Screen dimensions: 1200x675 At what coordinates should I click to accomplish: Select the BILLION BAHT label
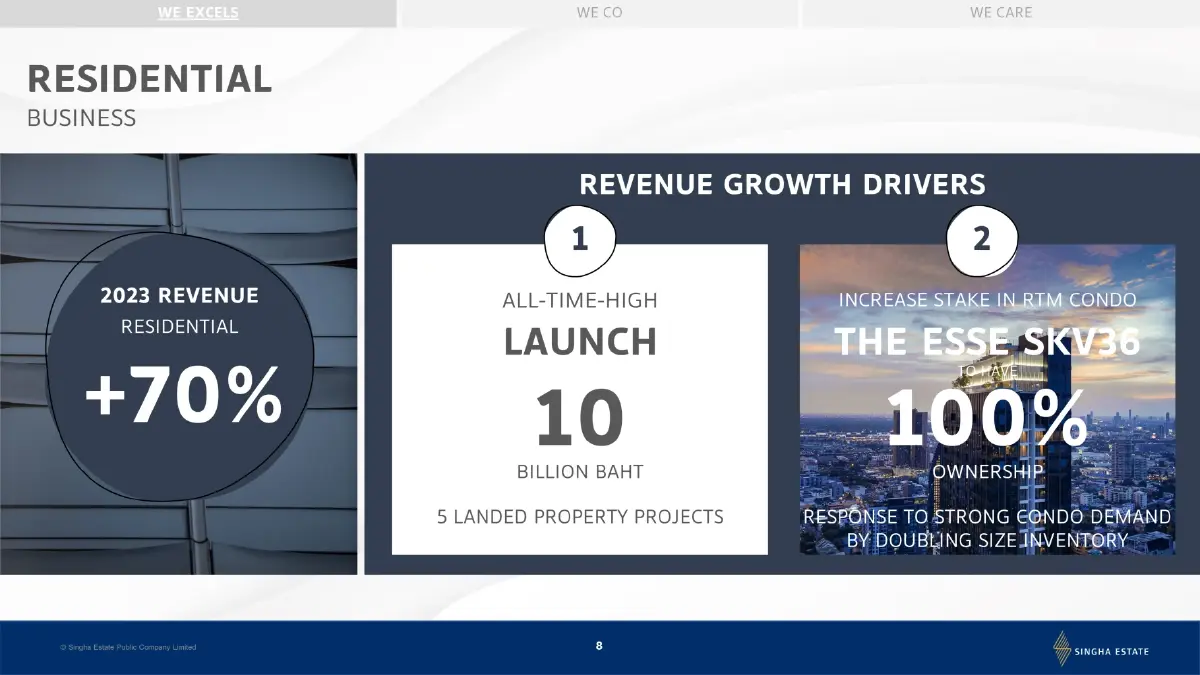580,472
